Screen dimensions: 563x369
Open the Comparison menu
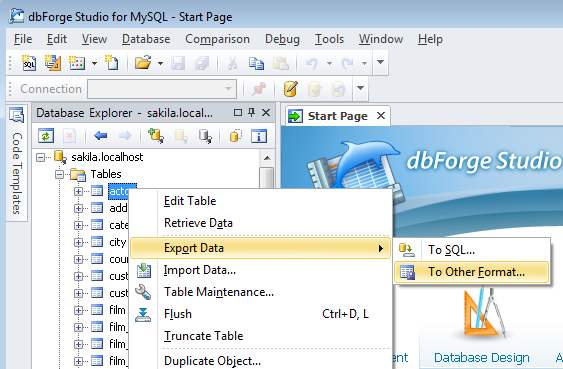pos(217,39)
